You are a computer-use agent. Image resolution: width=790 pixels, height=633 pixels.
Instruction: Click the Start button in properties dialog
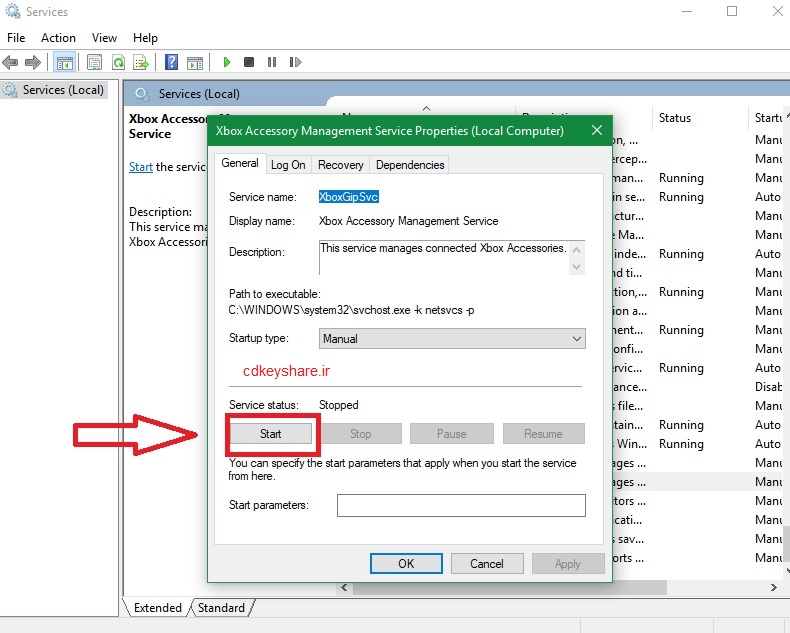click(271, 434)
